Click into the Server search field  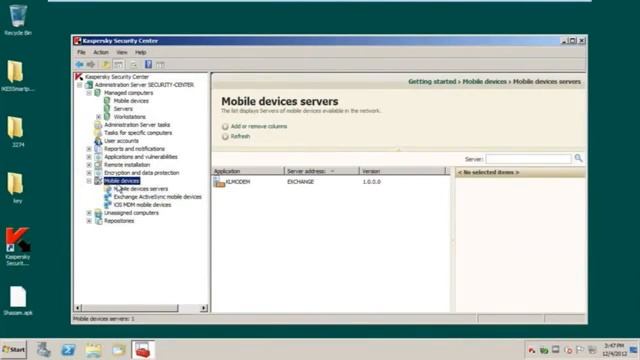pos(528,159)
